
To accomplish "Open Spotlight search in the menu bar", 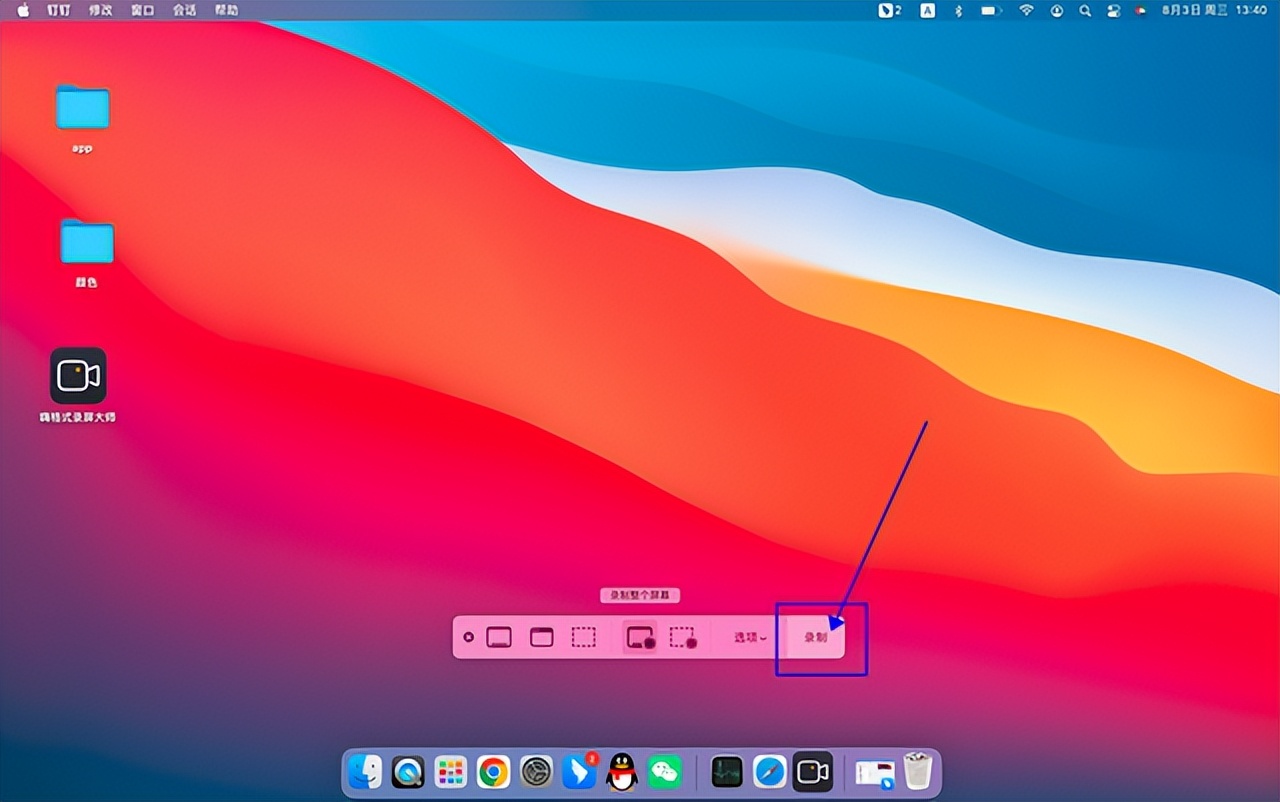I will click(1083, 10).
